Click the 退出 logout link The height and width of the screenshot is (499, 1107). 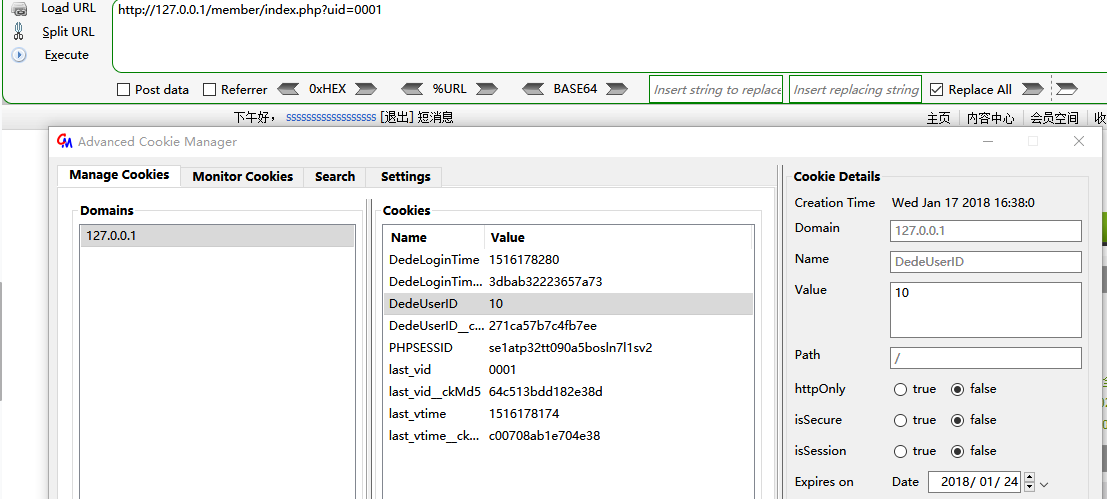(x=396, y=117)
